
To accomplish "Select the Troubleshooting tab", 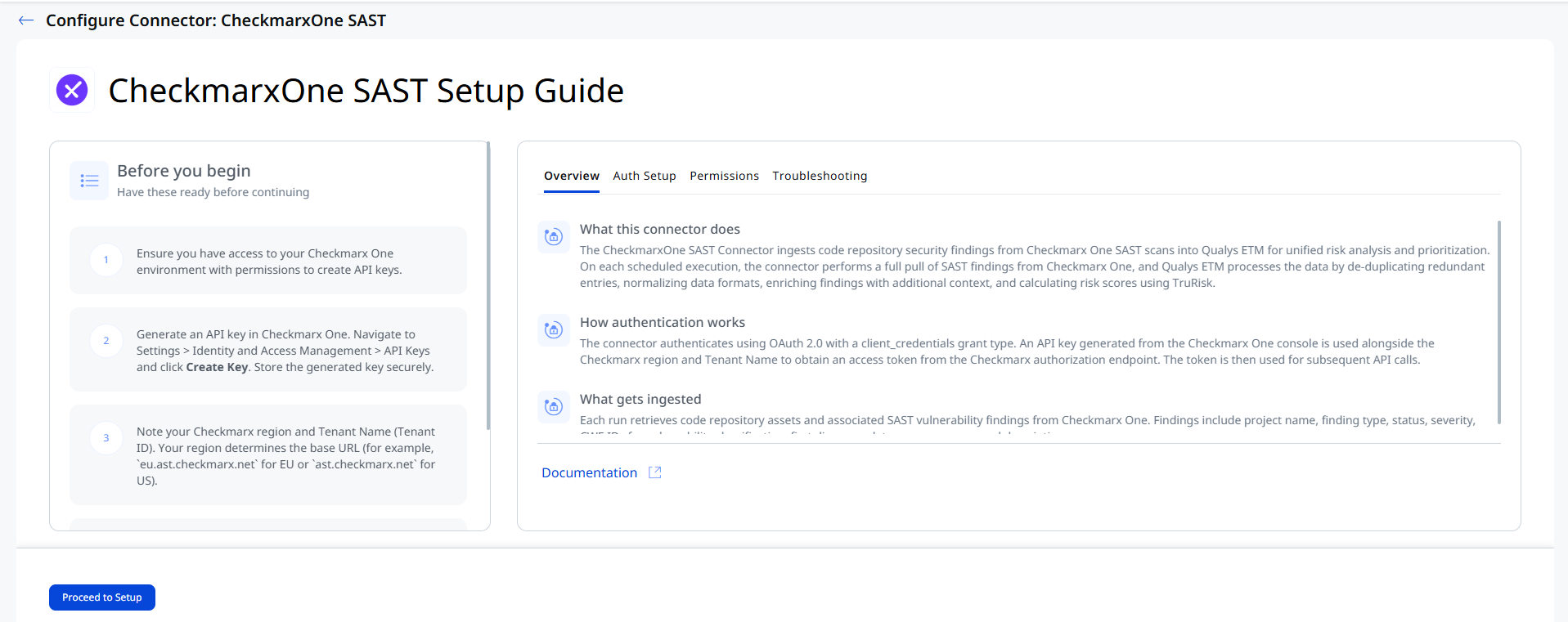I will (x=820, y=176).
